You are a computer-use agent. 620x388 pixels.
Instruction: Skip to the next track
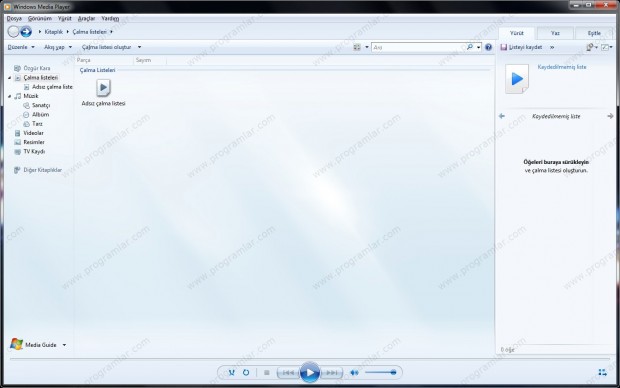click(331, 373)
